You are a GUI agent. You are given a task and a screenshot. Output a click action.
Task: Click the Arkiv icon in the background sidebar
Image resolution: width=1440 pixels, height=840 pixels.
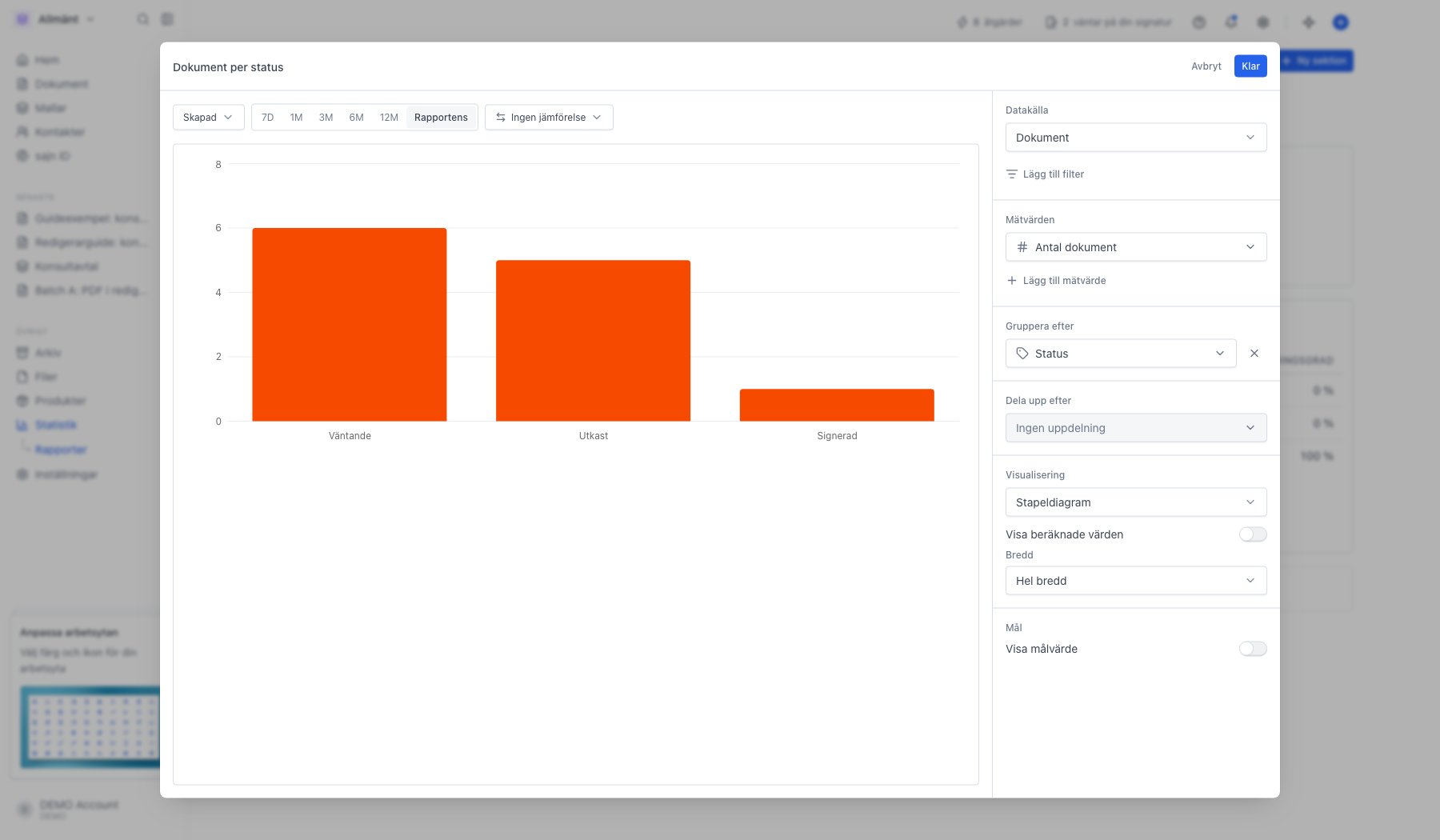23,353
